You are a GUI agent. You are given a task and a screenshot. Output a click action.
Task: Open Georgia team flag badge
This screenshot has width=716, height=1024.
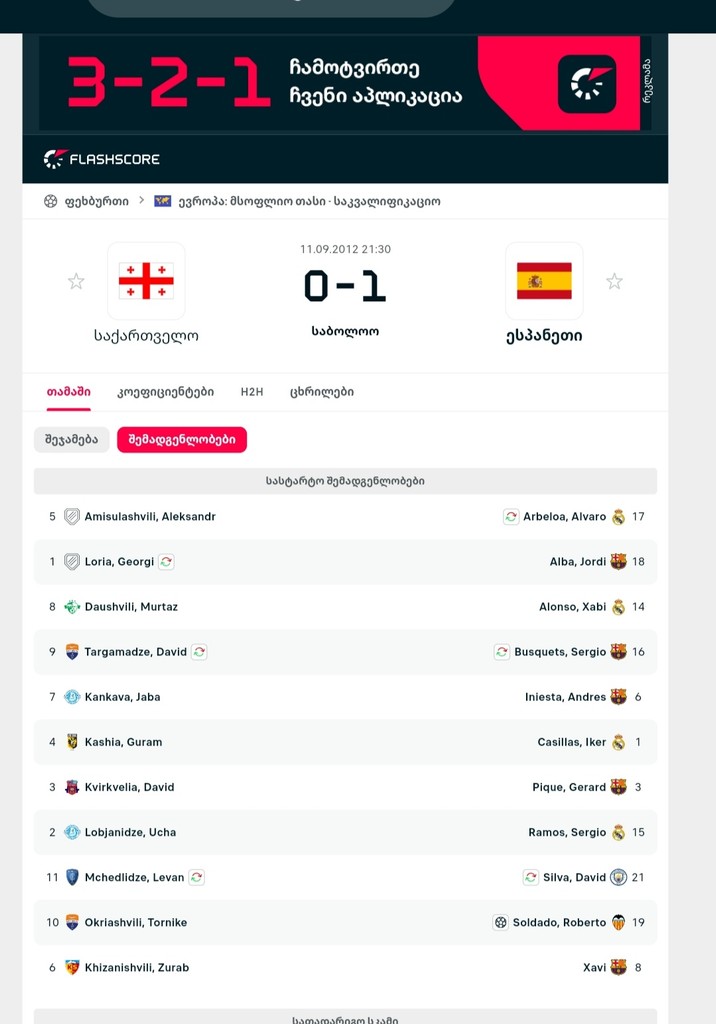(x=146, y=281)
